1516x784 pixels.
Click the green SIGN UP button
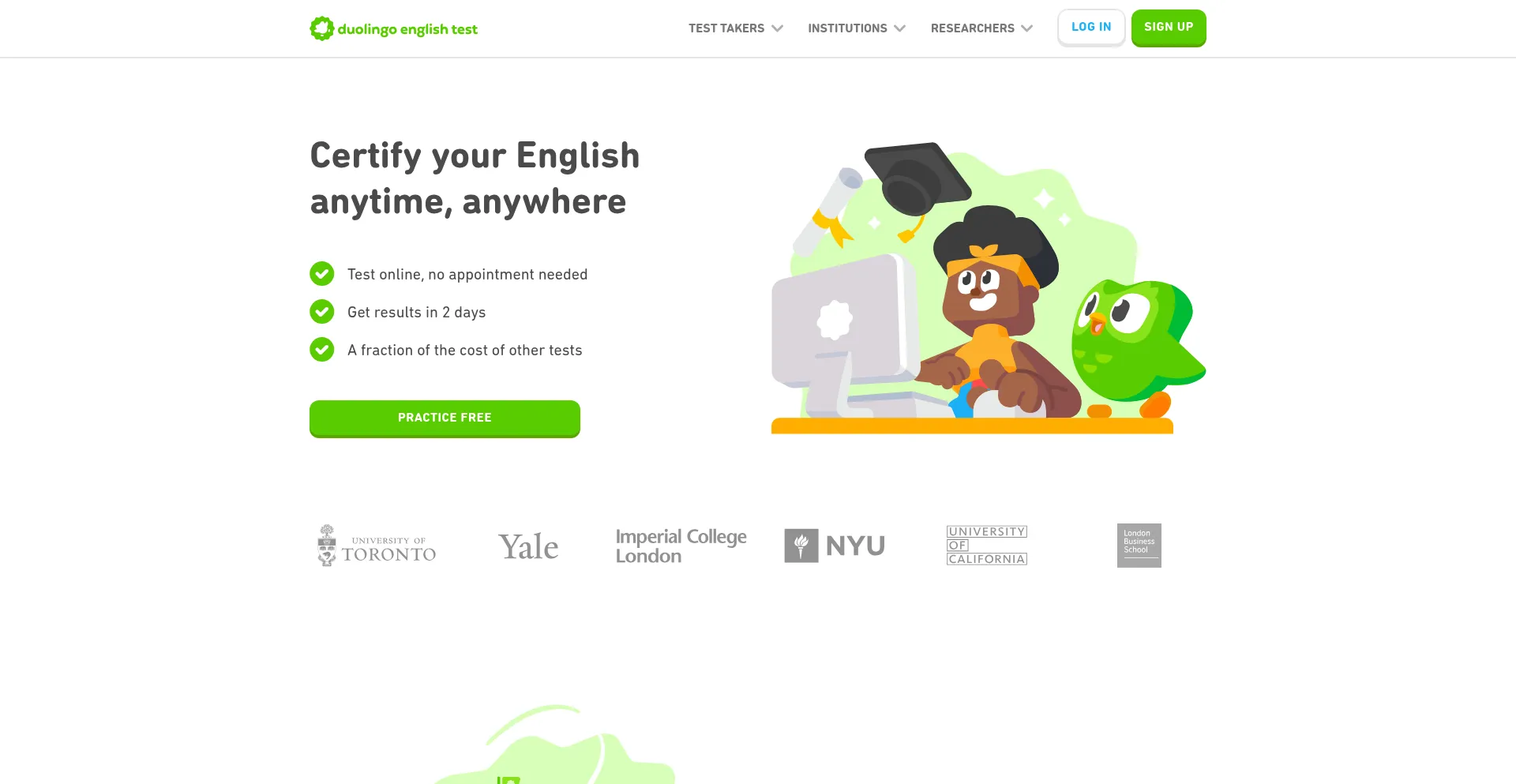click(1169, 28)
